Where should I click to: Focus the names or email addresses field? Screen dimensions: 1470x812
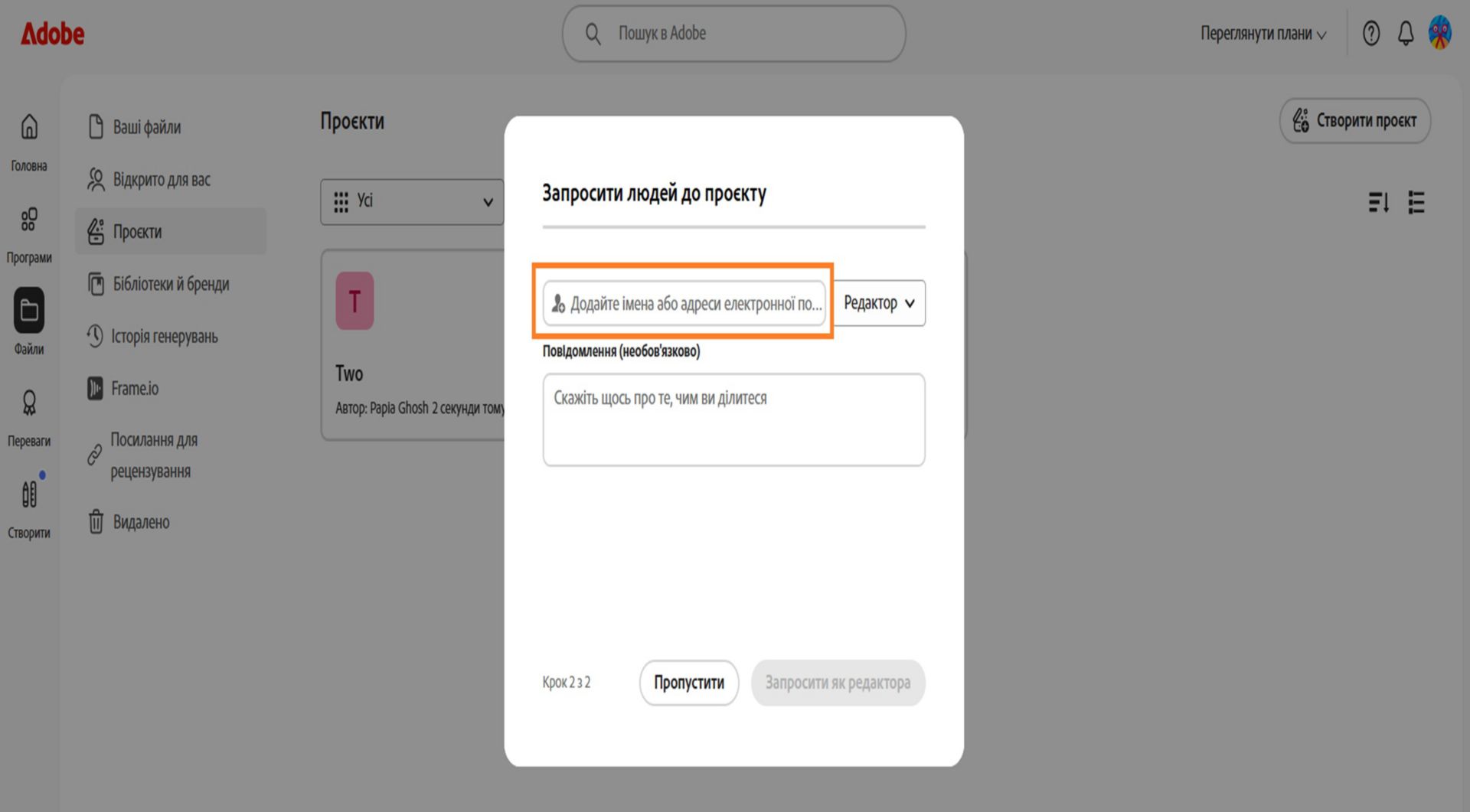pyautogui.click(x=684, y=304)
